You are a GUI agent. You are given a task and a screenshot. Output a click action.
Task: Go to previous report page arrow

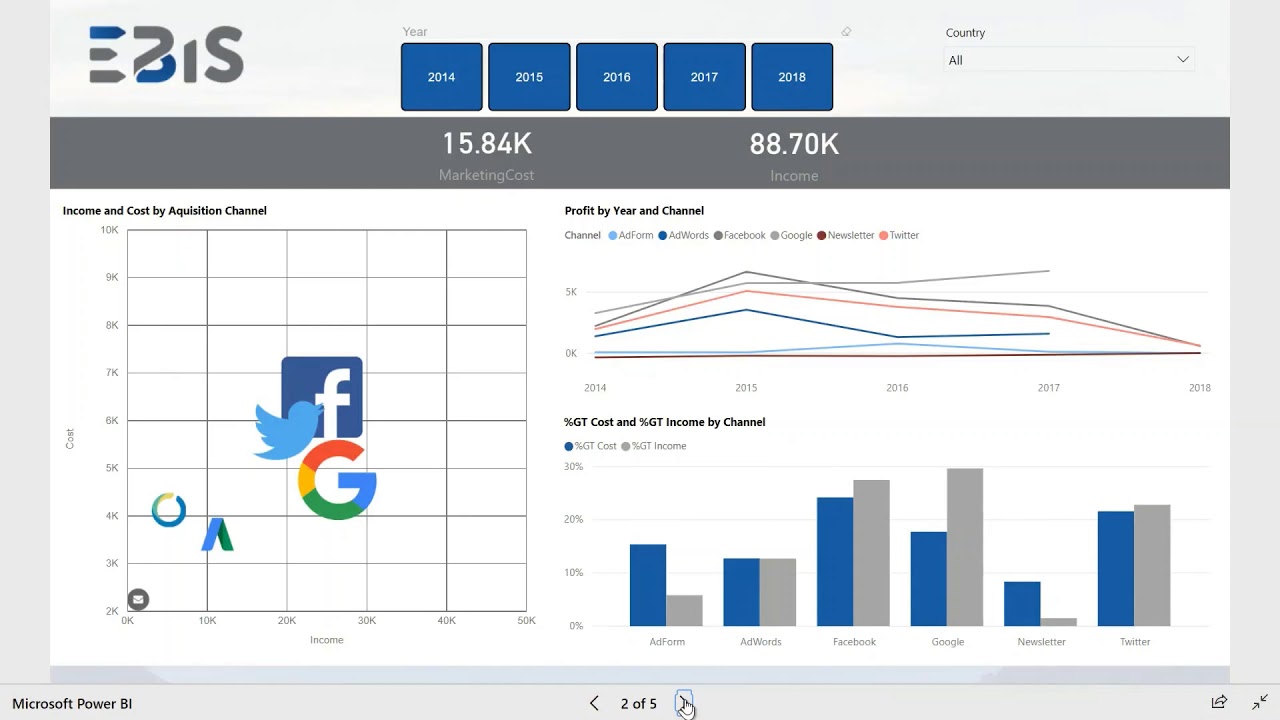(594, 703)
